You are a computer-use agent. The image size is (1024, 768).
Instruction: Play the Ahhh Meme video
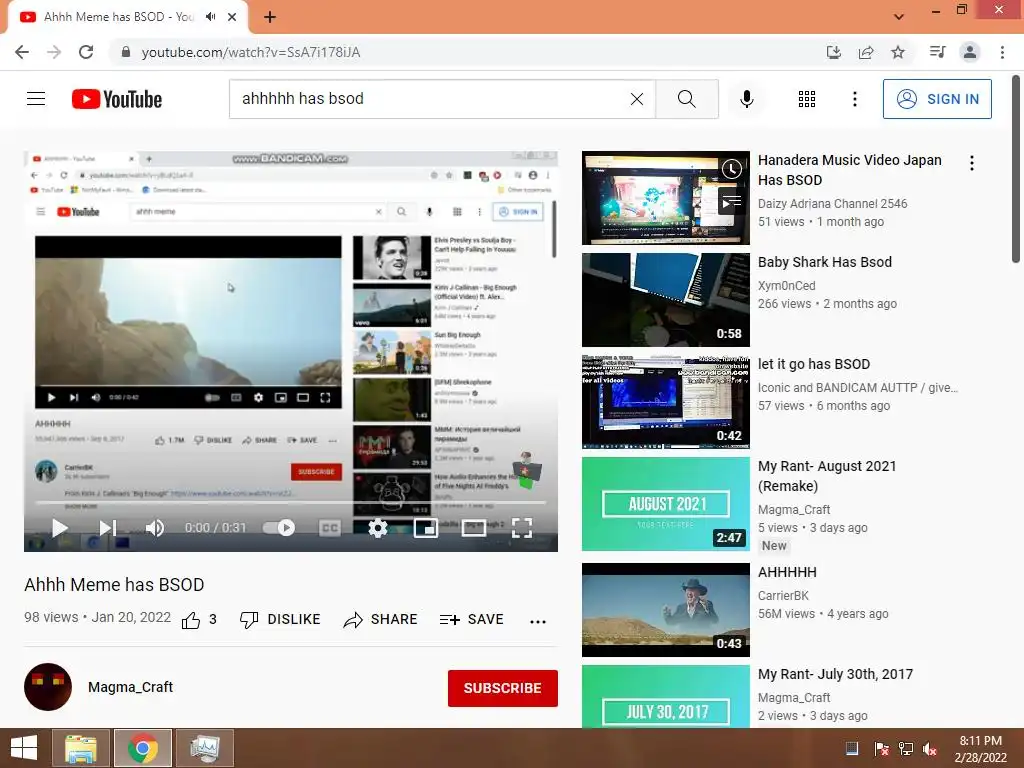click(59, 528)
